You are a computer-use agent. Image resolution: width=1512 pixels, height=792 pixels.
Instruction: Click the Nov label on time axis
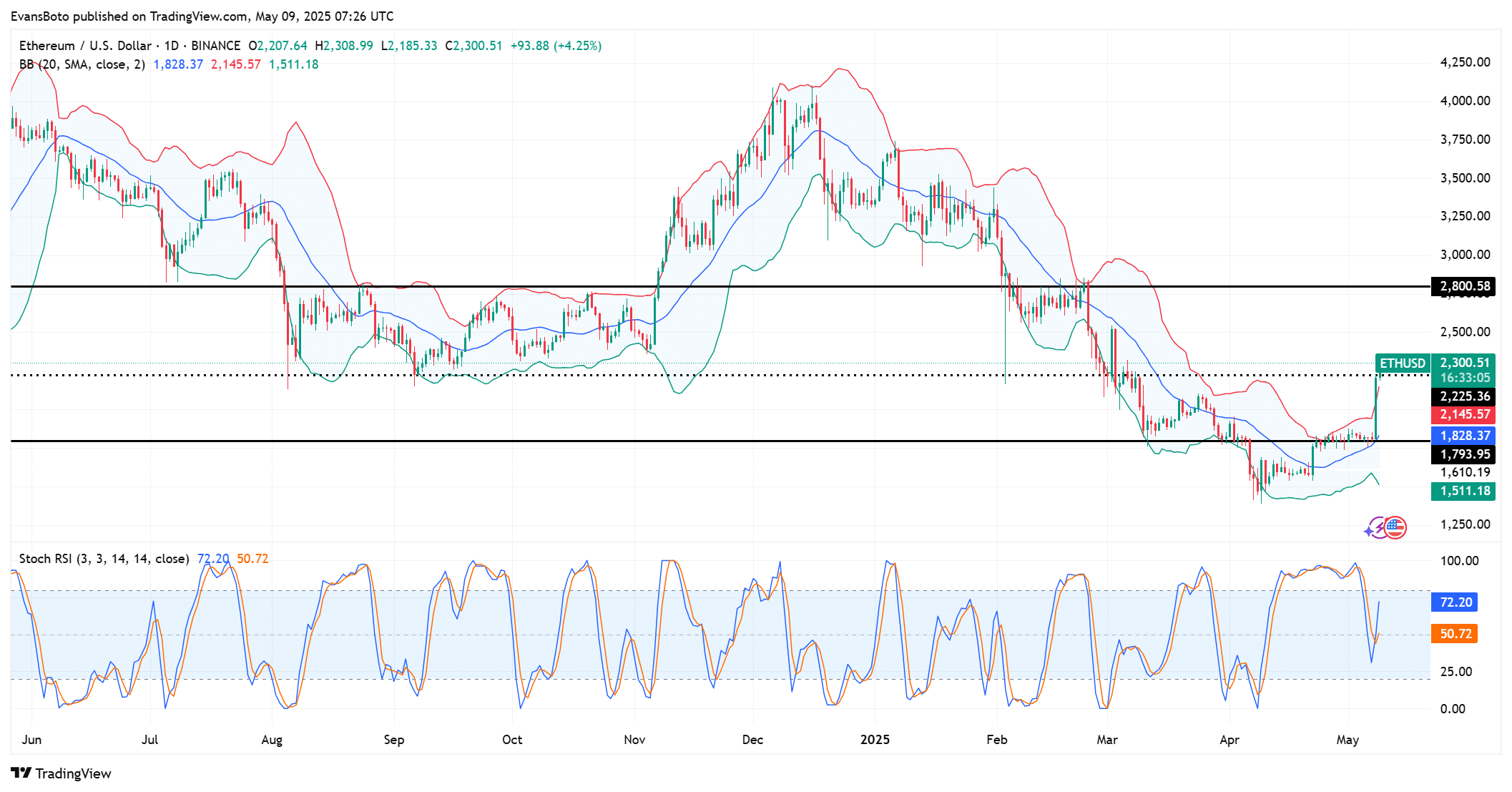(634, 740)
